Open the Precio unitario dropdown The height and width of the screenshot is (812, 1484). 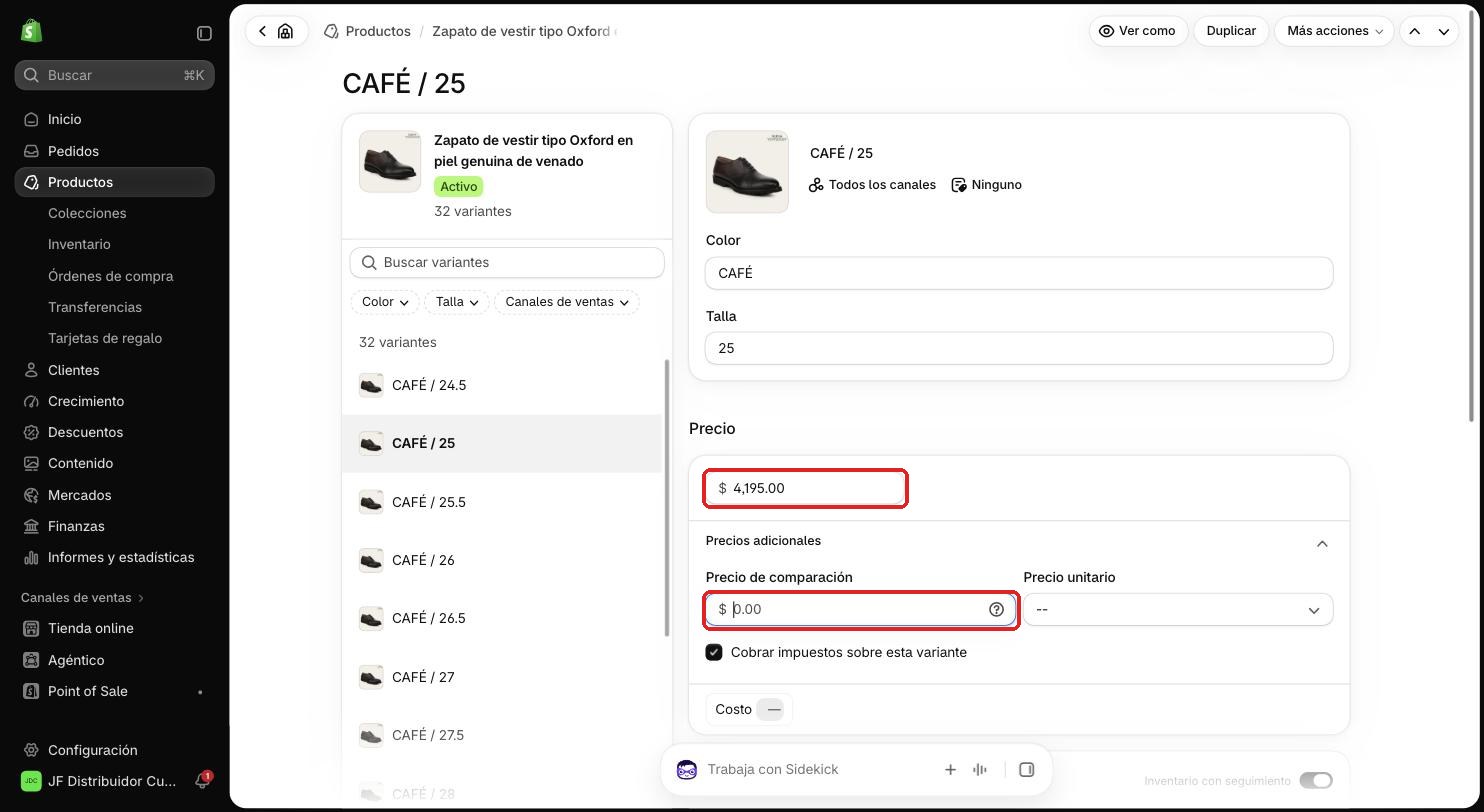coord(1178,610)
